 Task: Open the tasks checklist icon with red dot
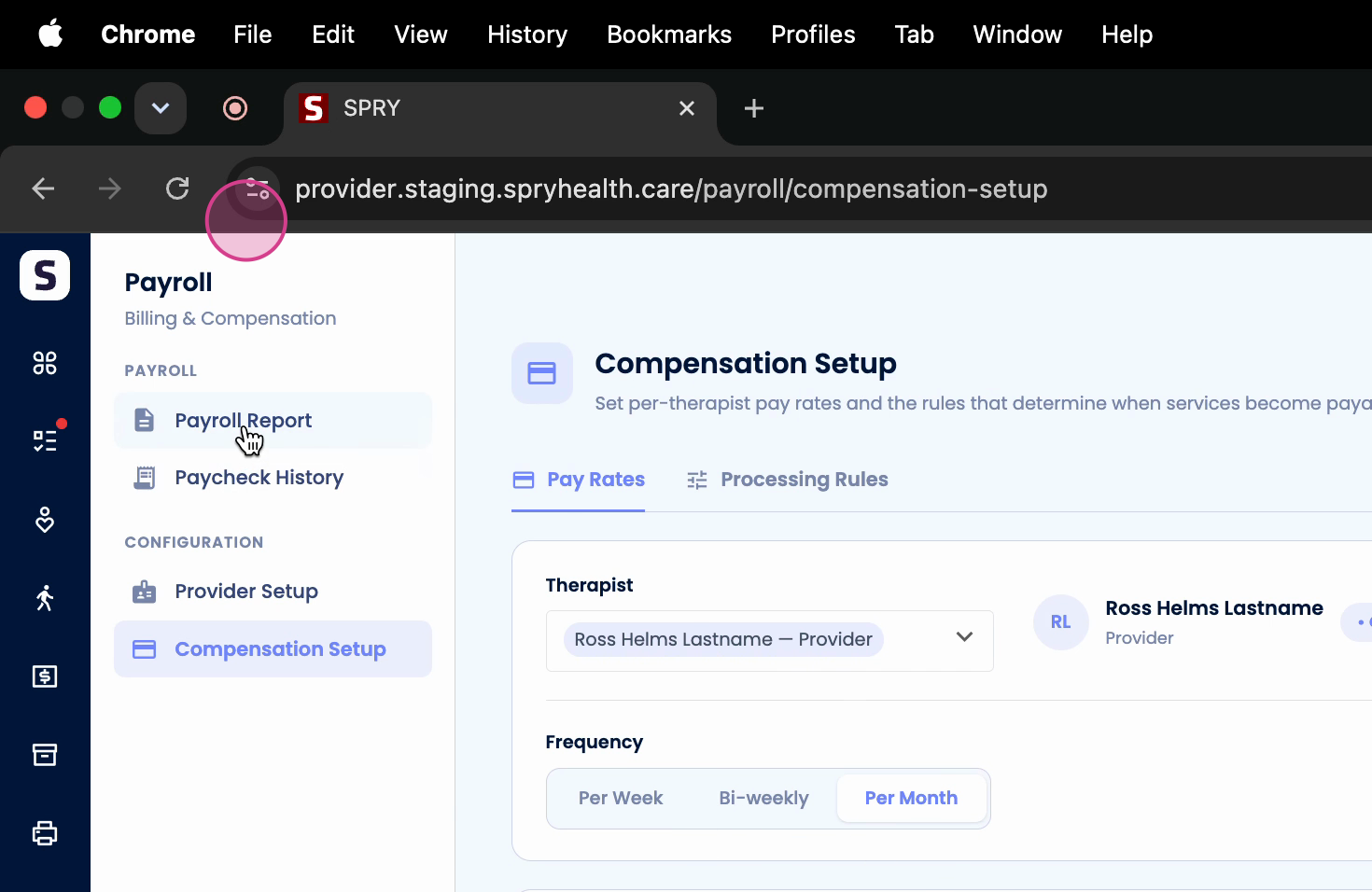(x=45, y=440)
